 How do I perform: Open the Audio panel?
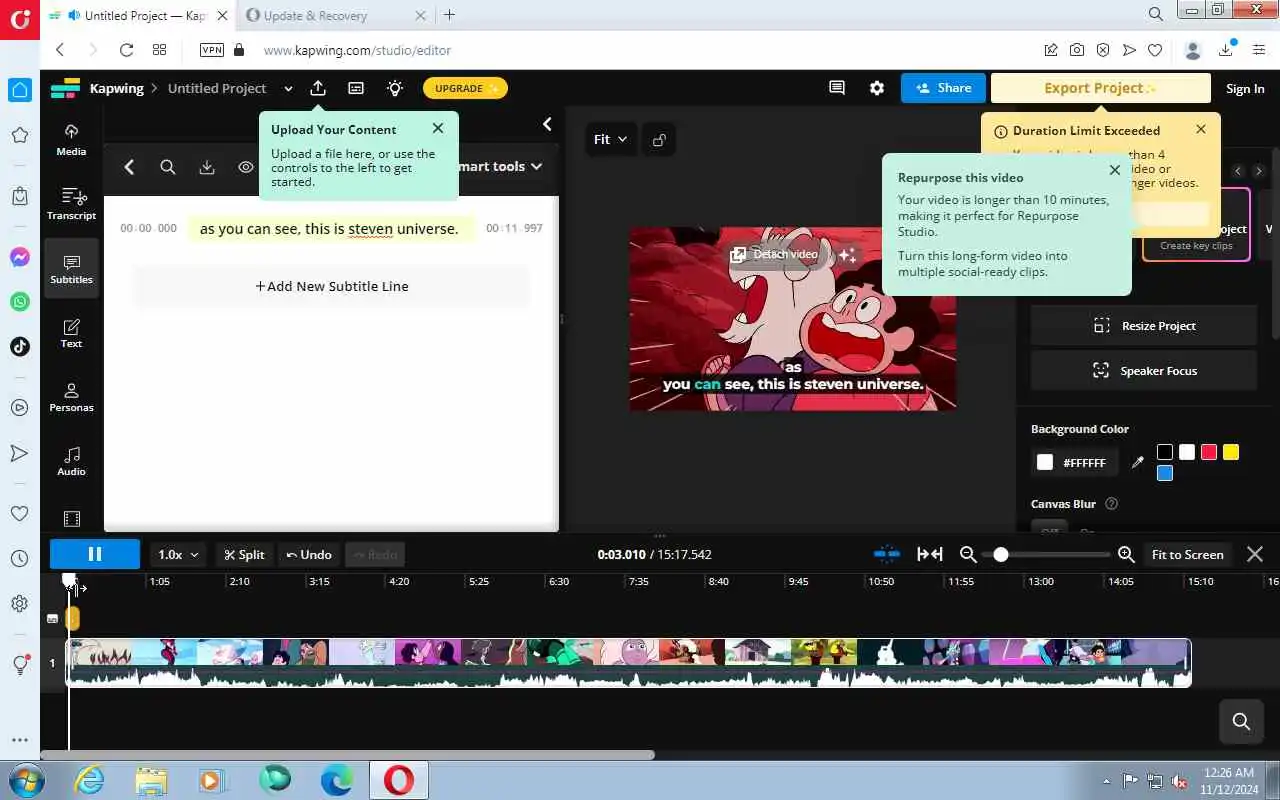[x=71, y=461]
